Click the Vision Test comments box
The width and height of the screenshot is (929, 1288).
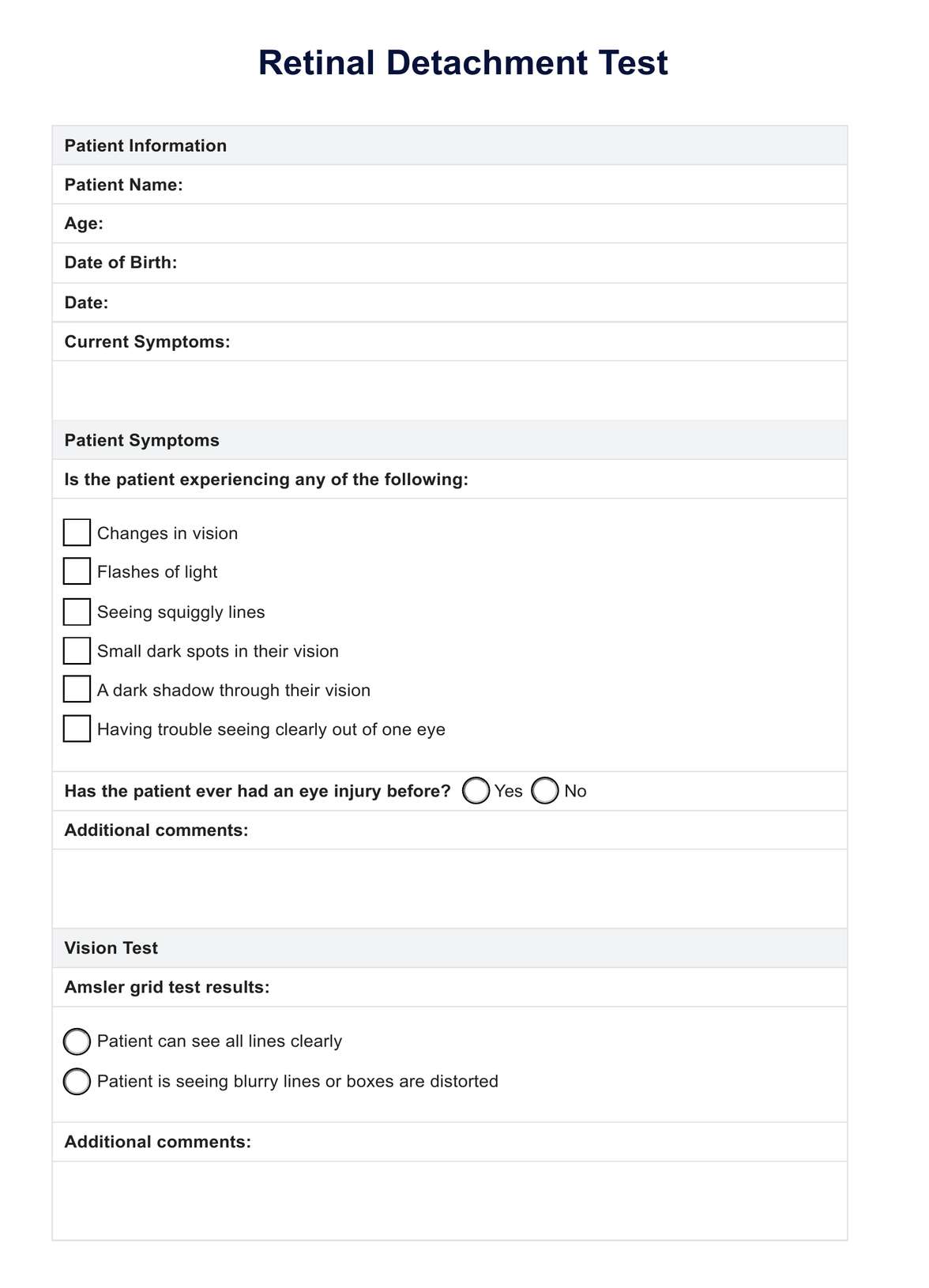click(449, 1199)
